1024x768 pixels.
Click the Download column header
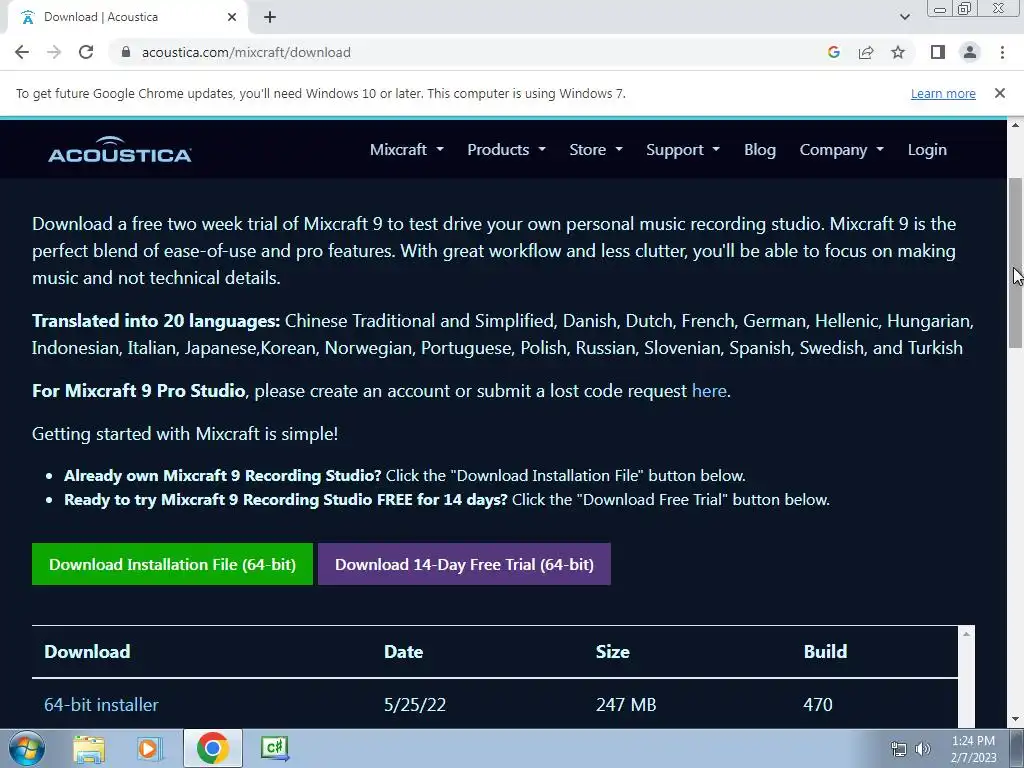(x=87, y=652)
